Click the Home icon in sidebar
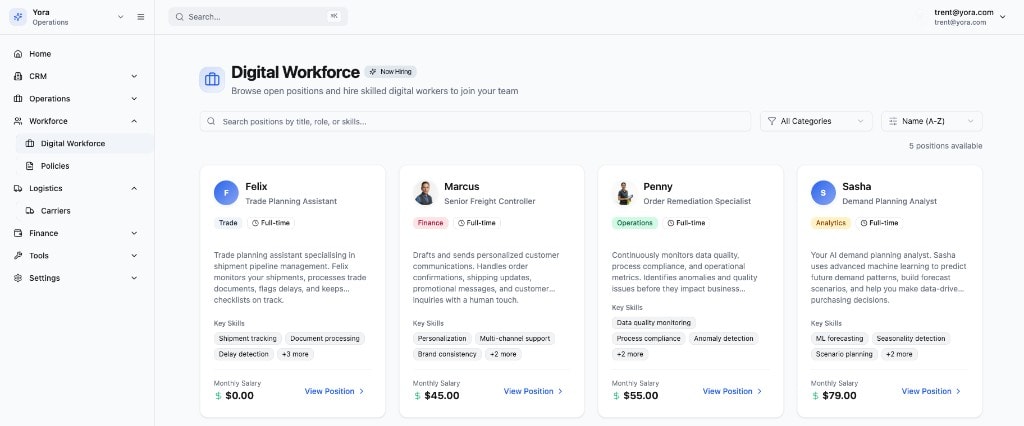Image resolution: width=1024 pixels, height=426 pixels. 18,54
